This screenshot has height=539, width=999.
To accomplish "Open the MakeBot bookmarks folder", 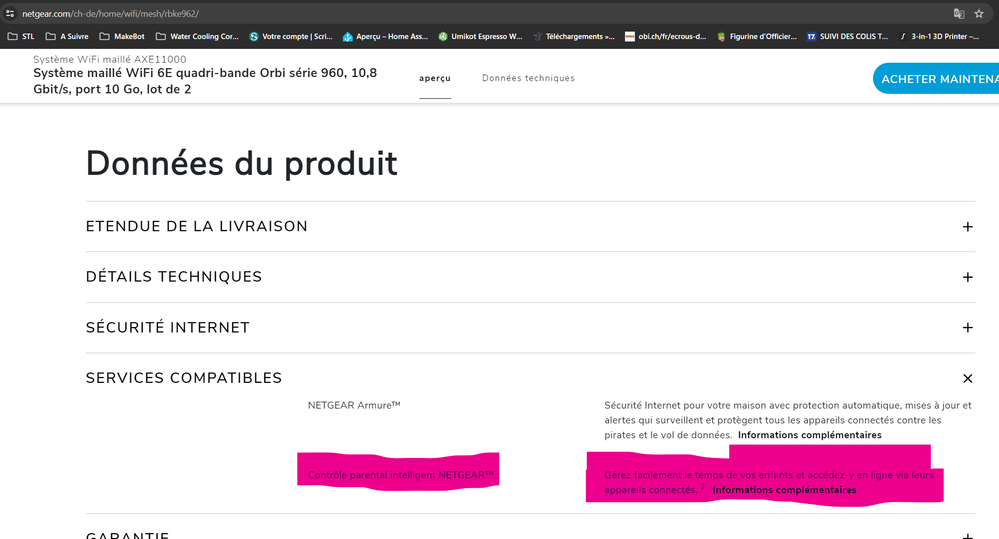I will (122, 36).
